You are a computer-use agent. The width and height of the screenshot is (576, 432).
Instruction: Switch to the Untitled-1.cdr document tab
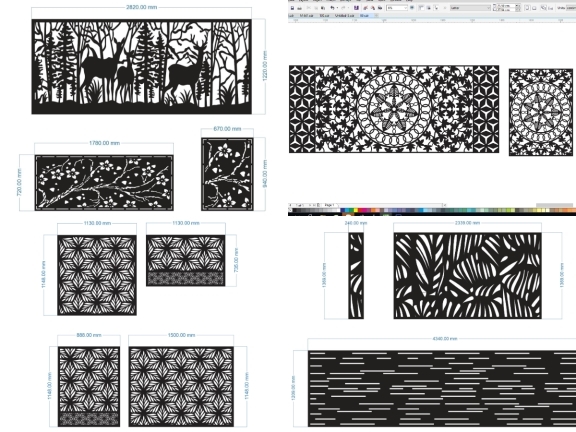pos(345,15)
